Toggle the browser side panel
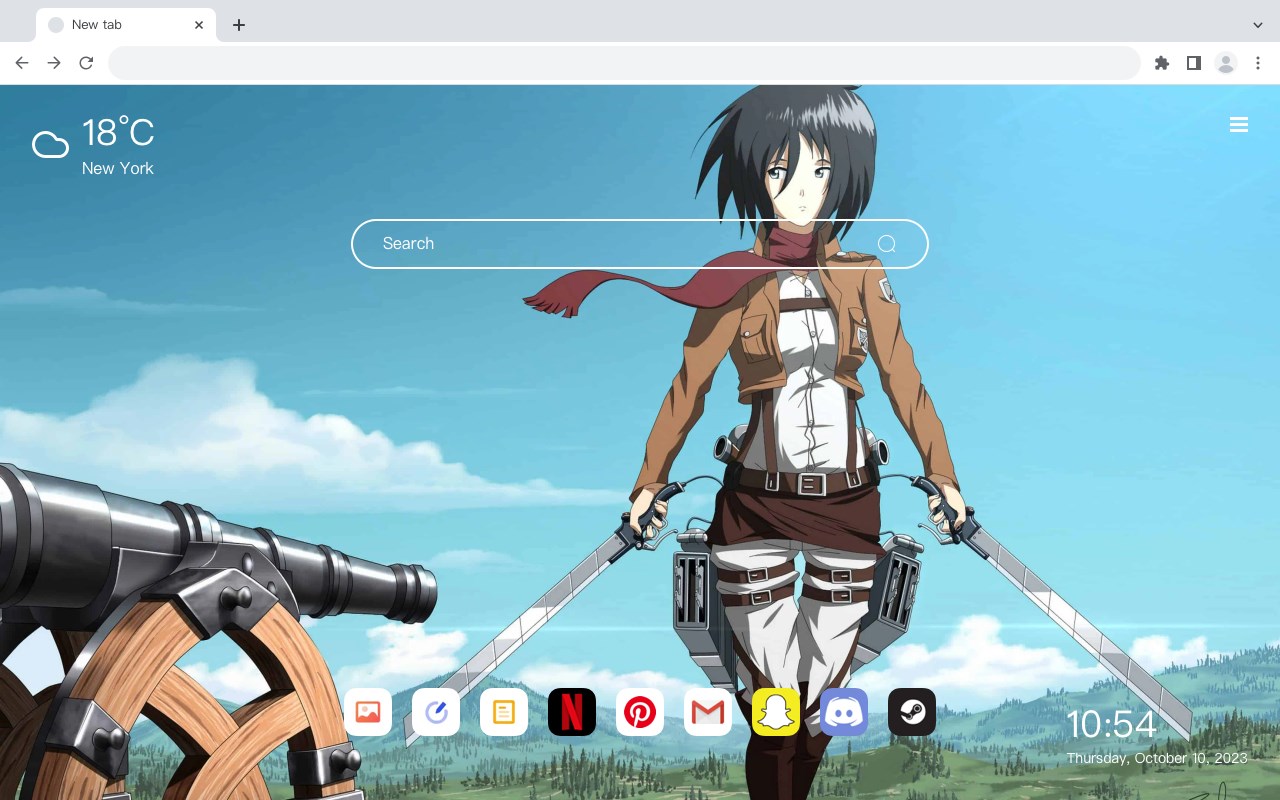This screenshot has height=800, width=1280. click(1194, 63)
